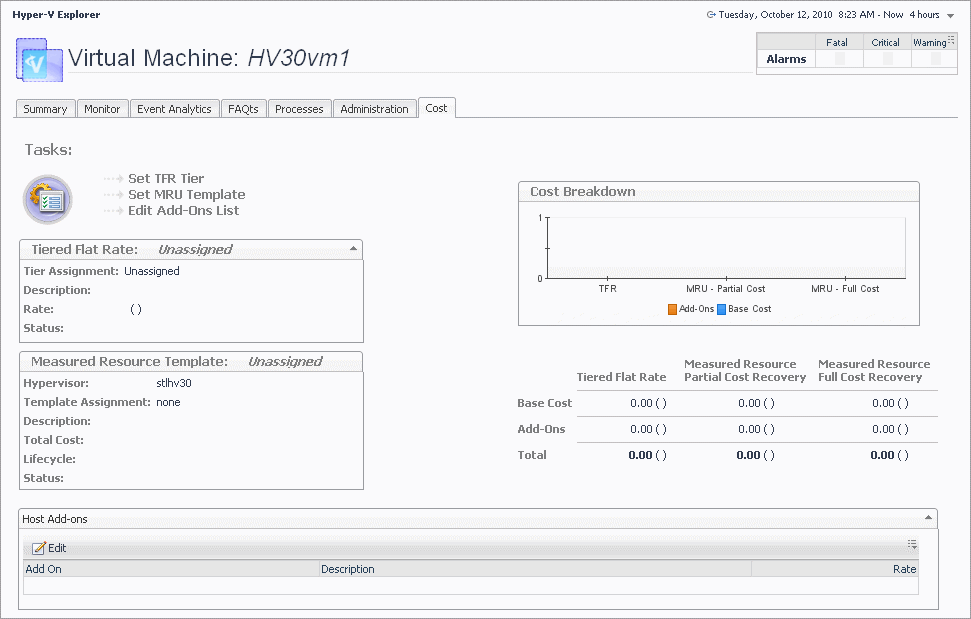Click the Critical alarm count indicator
This screenshot has height=619, width=971.
coord(887,60)
